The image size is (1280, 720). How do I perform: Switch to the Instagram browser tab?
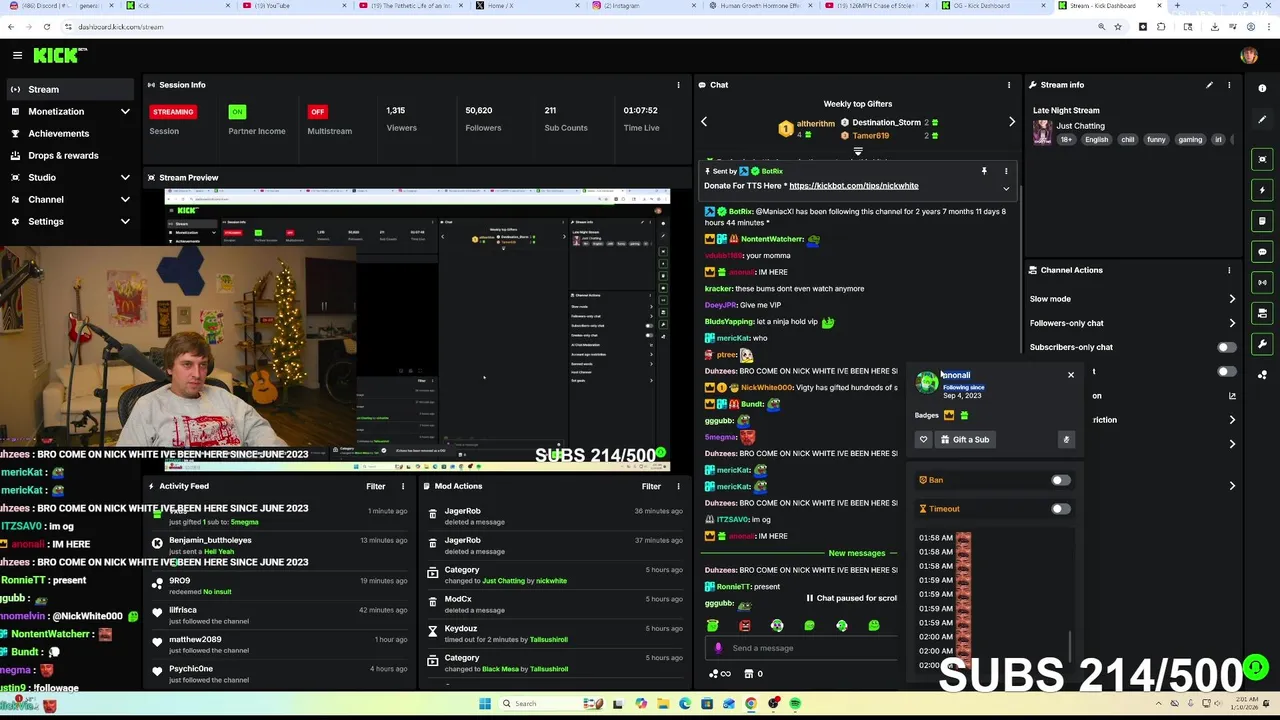point(645,6)
